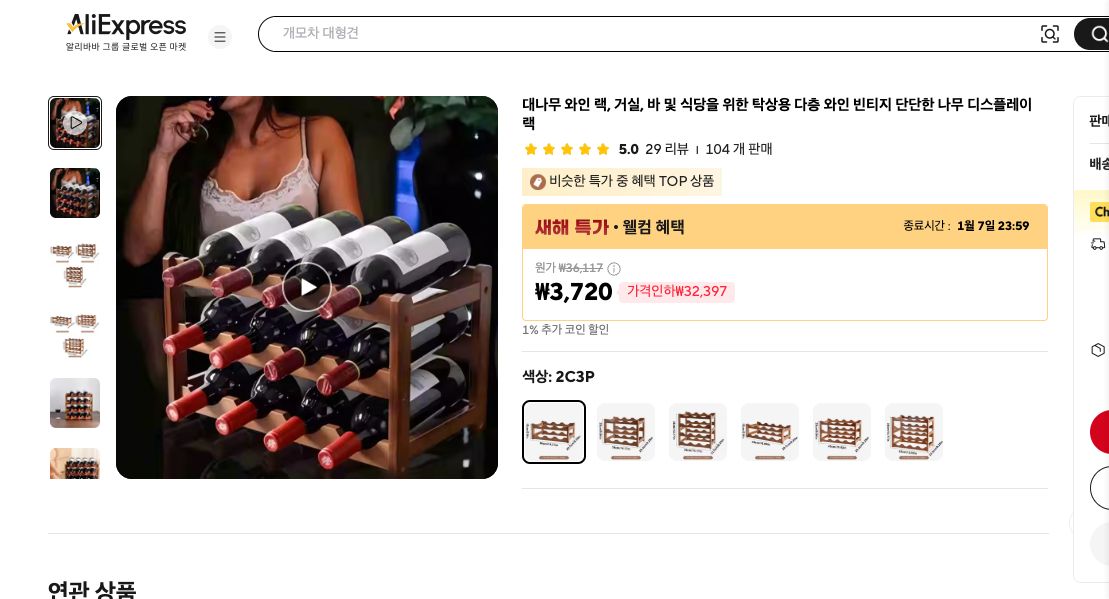Click the shipping truck icon in the right panel
The image size is (1109, 599).
(1098, 244)
